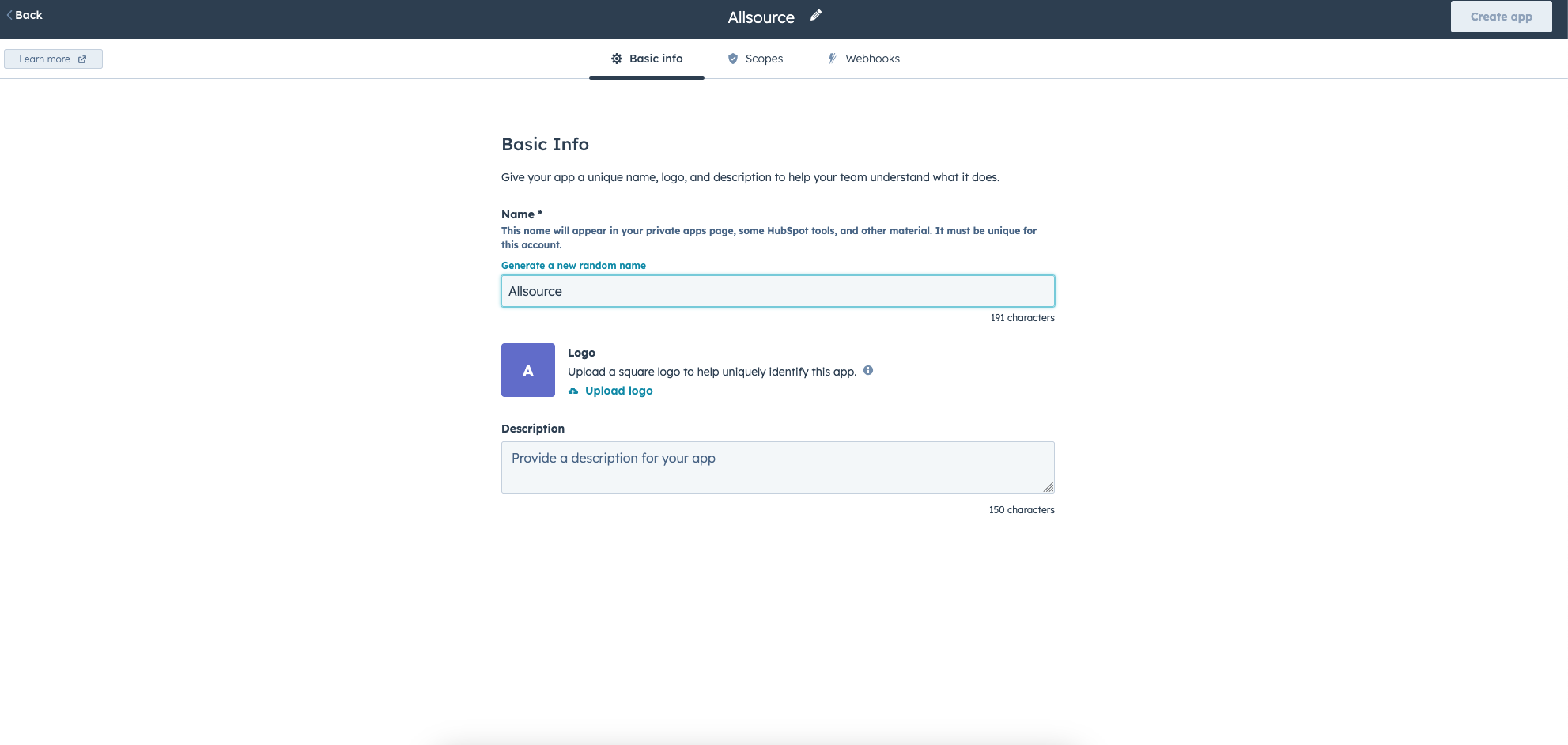Click the Basic Info heading
The width and height of the screenshot is (1568, 745).
pos(545,144)
